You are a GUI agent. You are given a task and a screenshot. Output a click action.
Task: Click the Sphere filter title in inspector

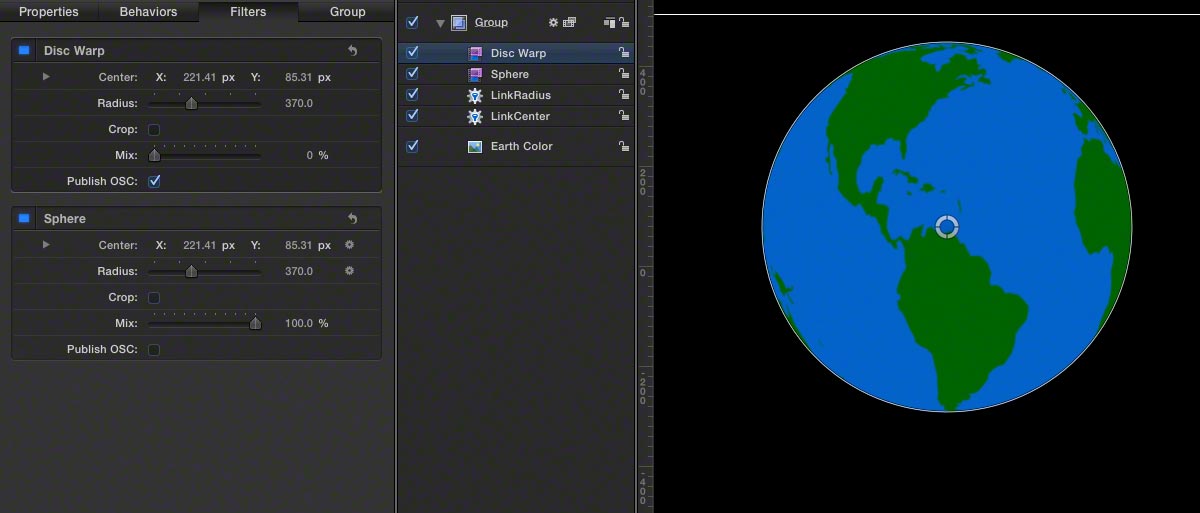click(65, 219)
